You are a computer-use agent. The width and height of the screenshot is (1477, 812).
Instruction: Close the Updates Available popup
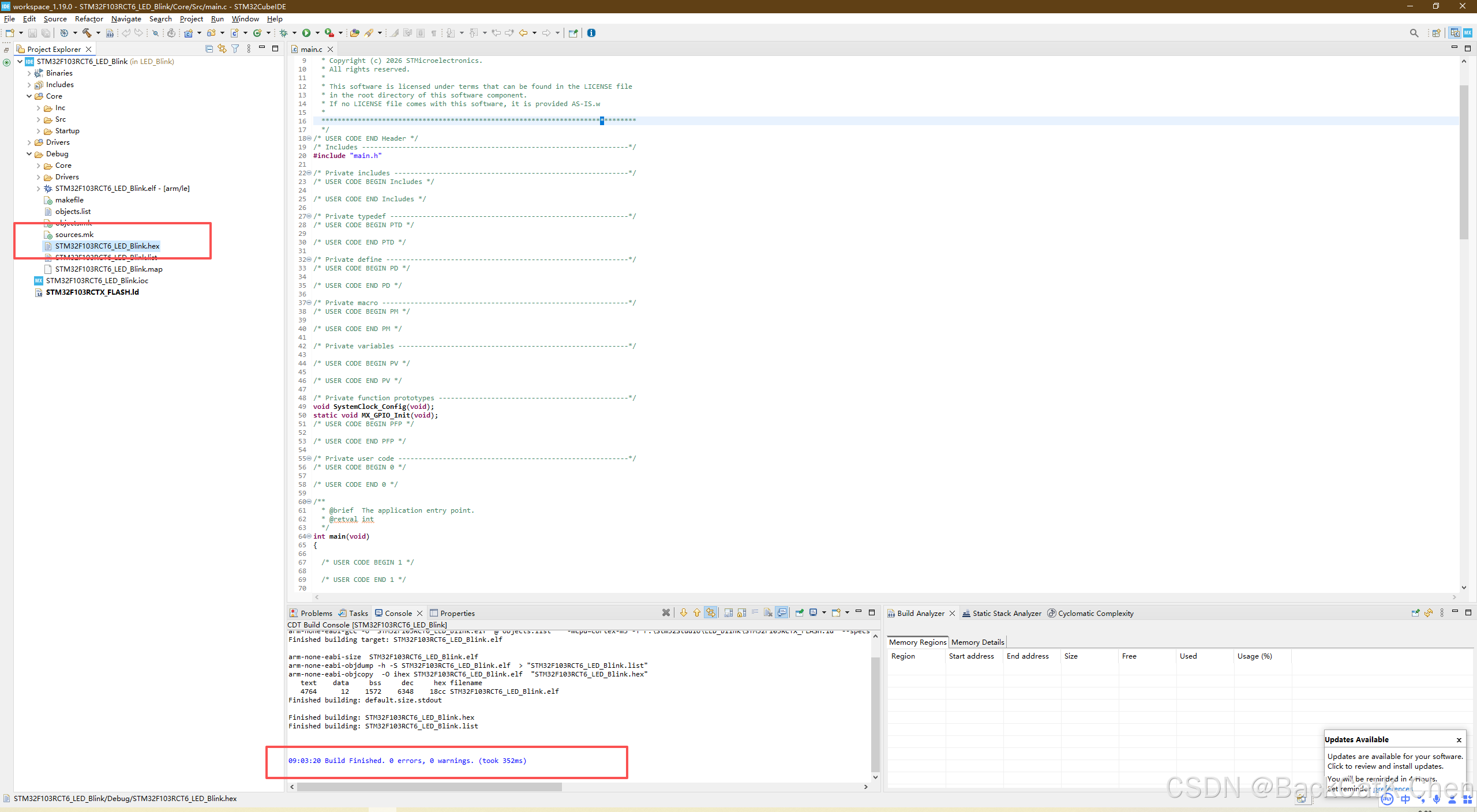[x=1459, y=740]
